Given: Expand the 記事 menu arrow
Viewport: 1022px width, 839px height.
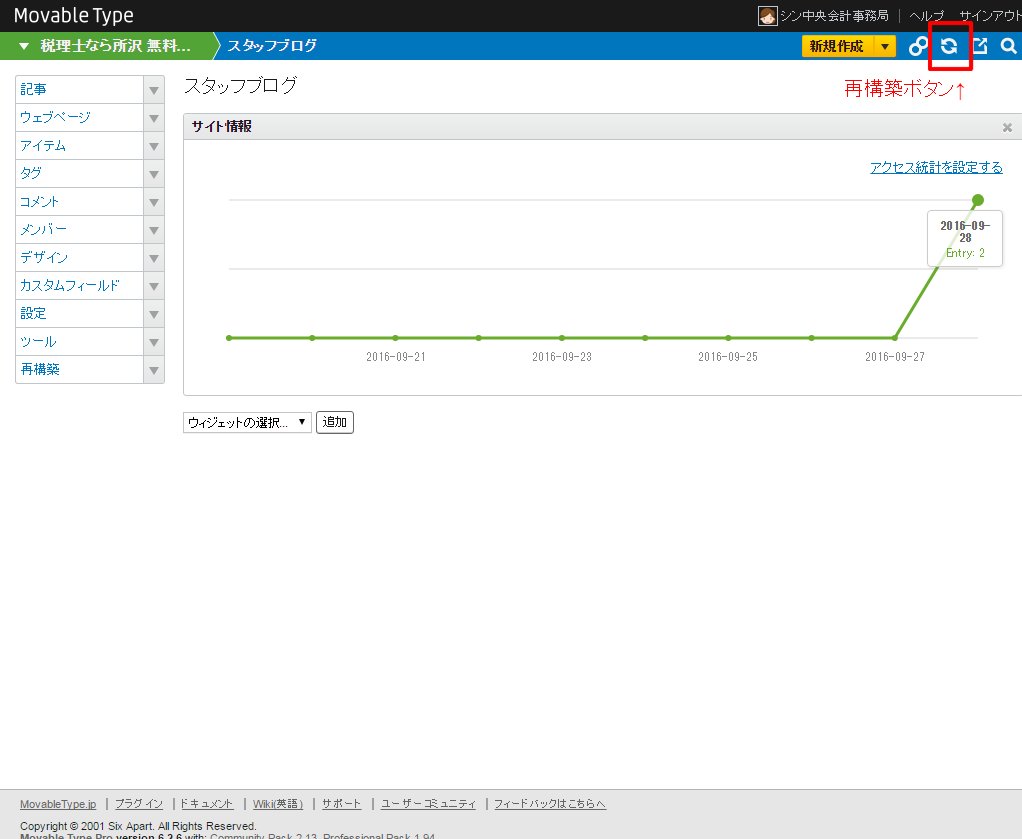Looking at the screenshot, I should tap(154, 90).
